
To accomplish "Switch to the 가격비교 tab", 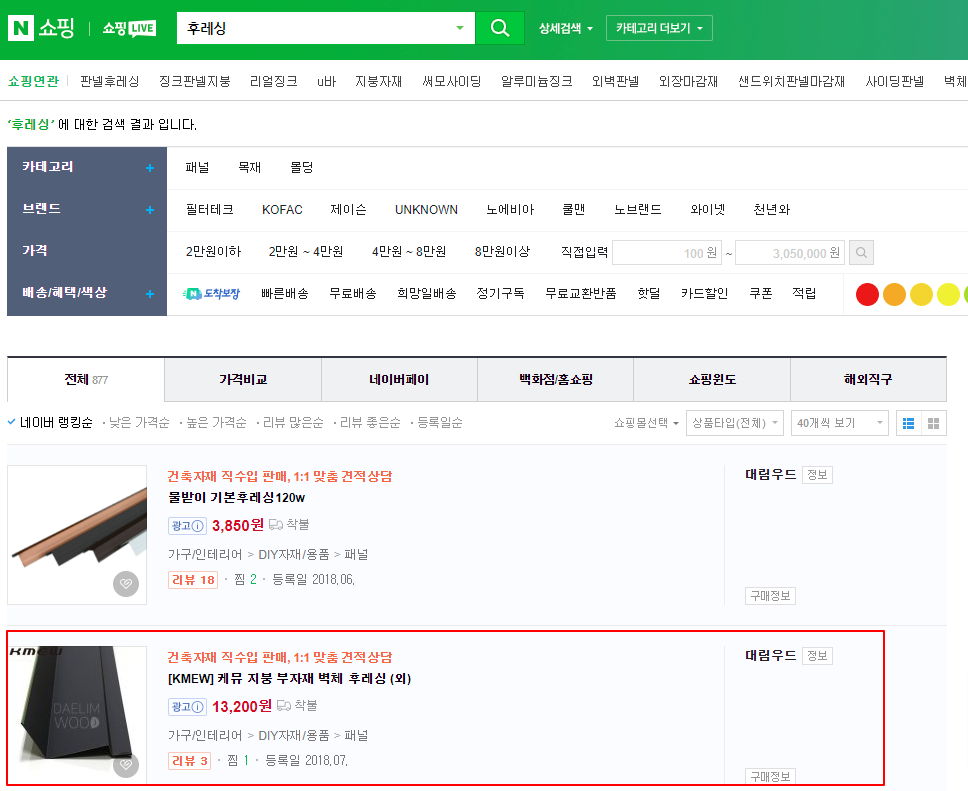I will tap(241, 378).
